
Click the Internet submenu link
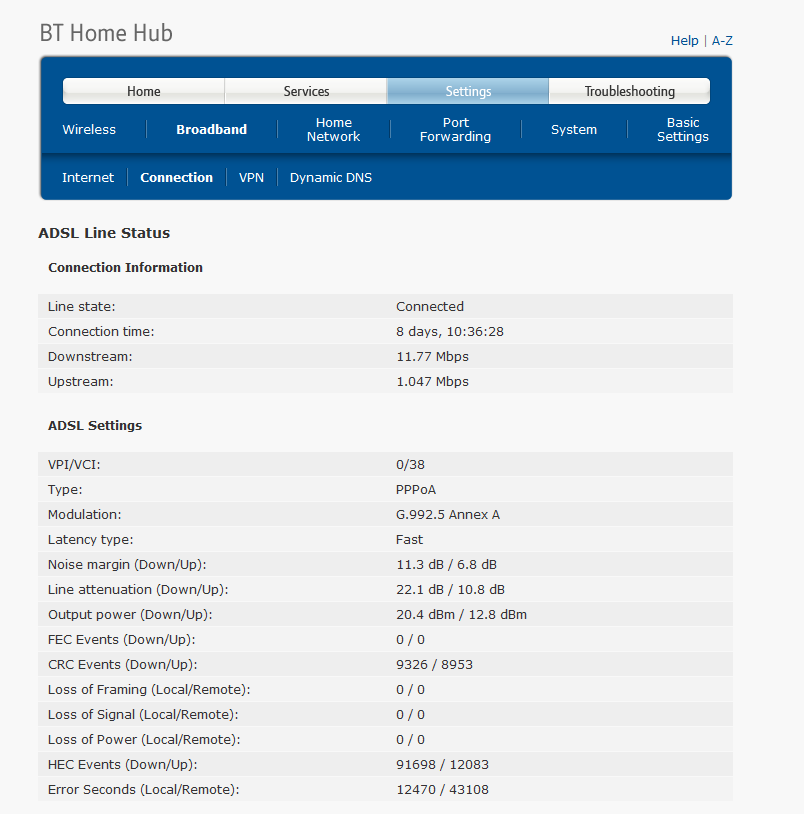88,178
